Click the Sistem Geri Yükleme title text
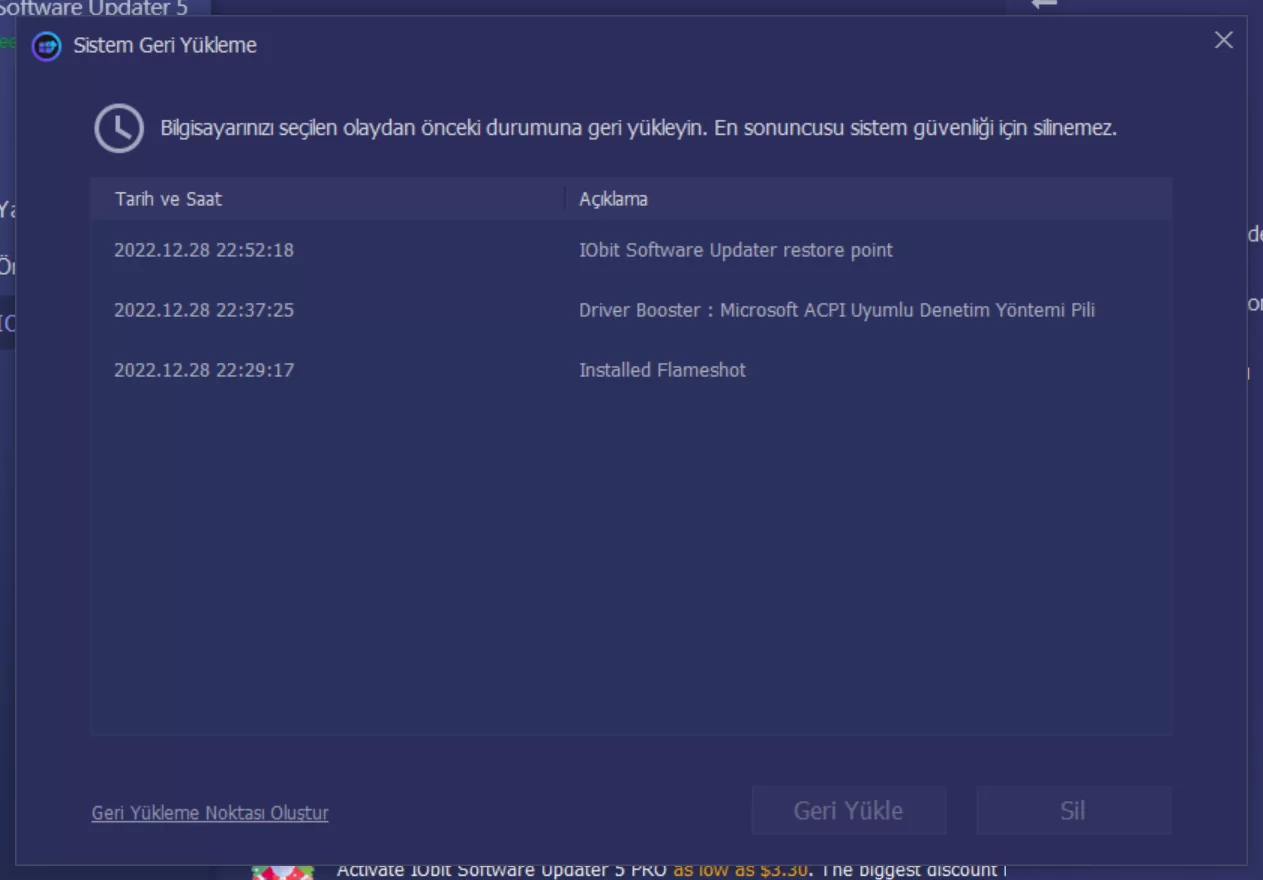 pos(165,45)
